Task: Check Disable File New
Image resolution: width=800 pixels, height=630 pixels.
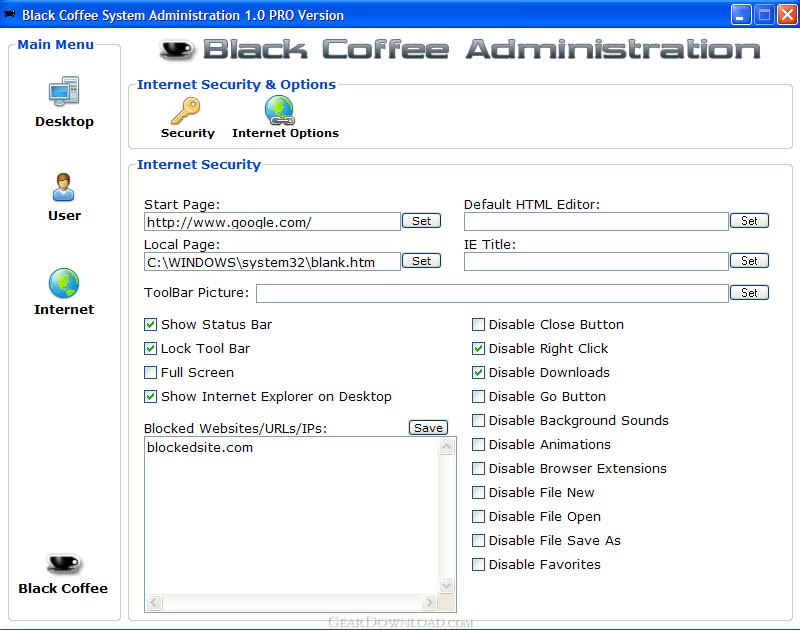Action: (x=478, y=492)
